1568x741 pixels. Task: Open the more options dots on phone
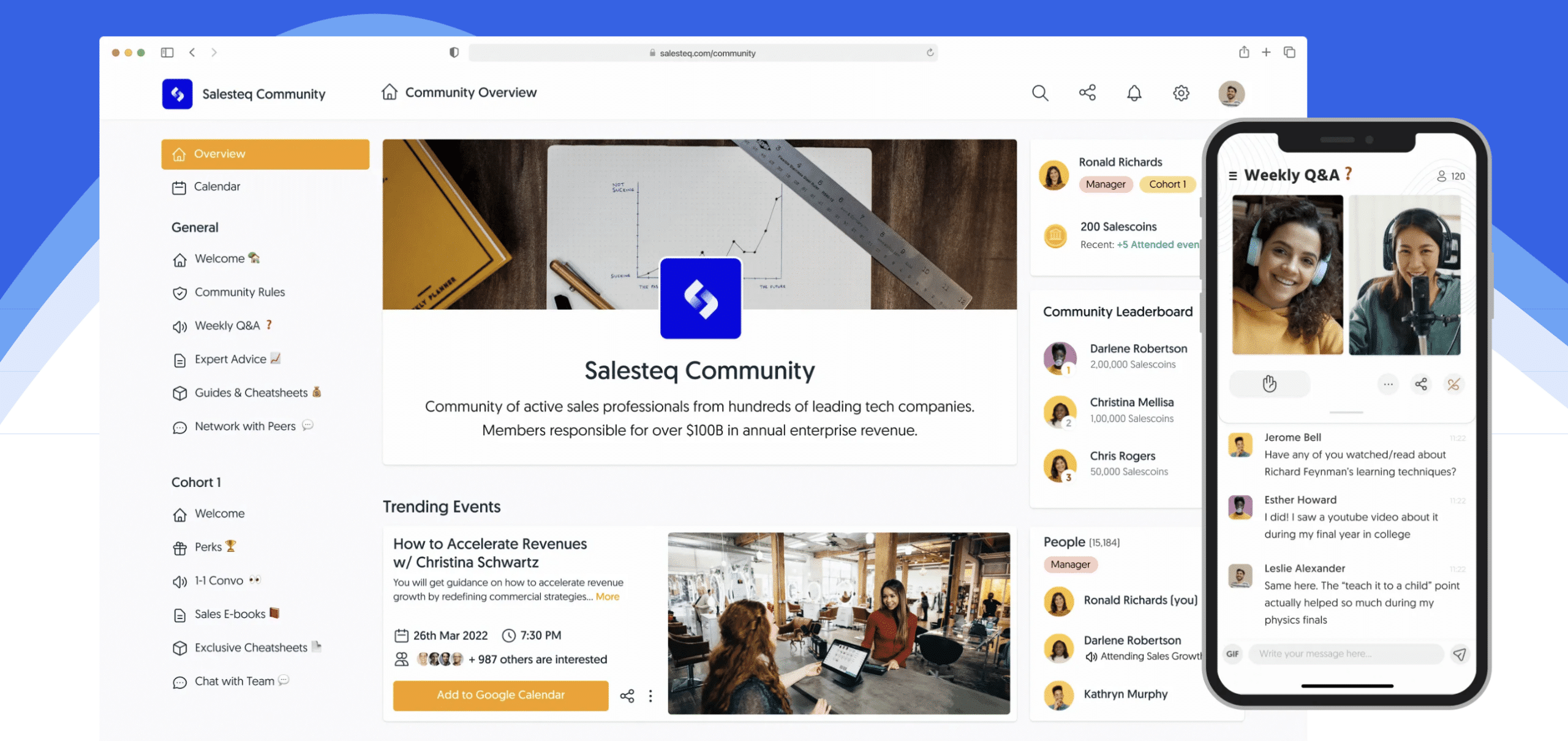[1388, 385]
